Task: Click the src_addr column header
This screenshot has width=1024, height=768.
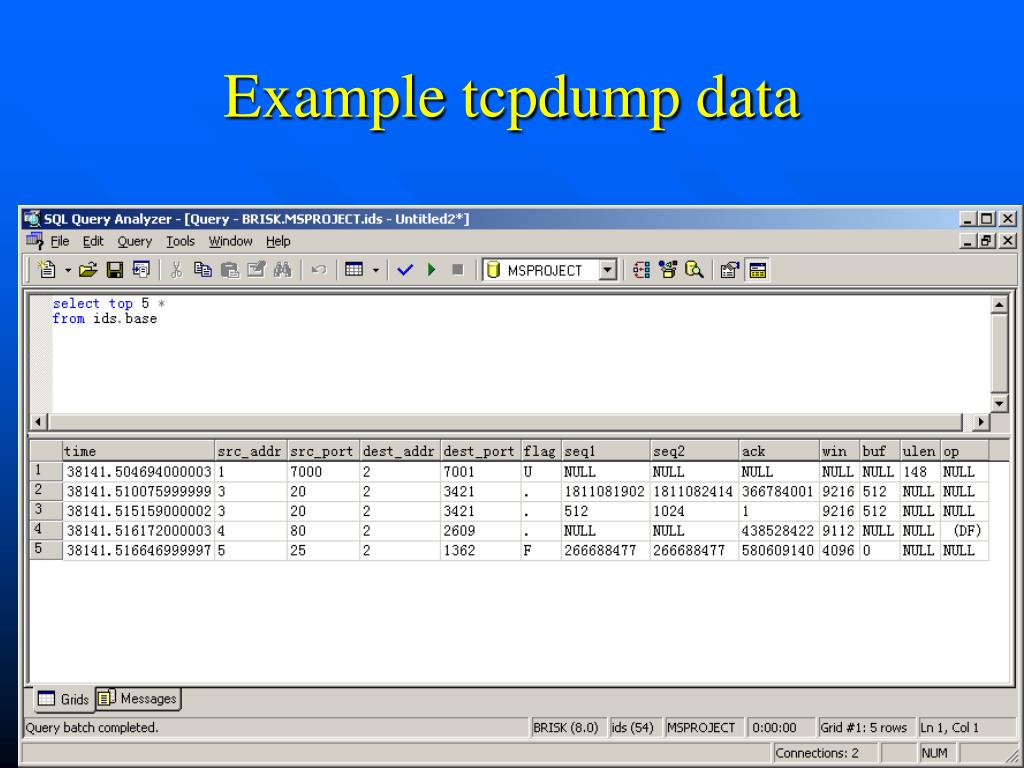Action: pyautogui.click(x=251, y=451)
